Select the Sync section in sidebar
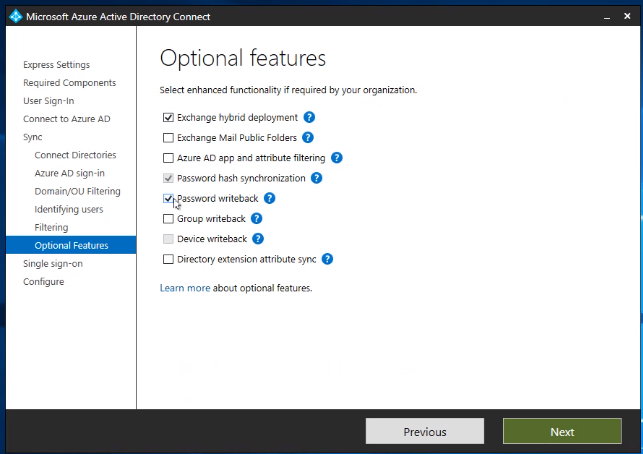Viewport: 643px width, 454px height. (x=32, y=137)
